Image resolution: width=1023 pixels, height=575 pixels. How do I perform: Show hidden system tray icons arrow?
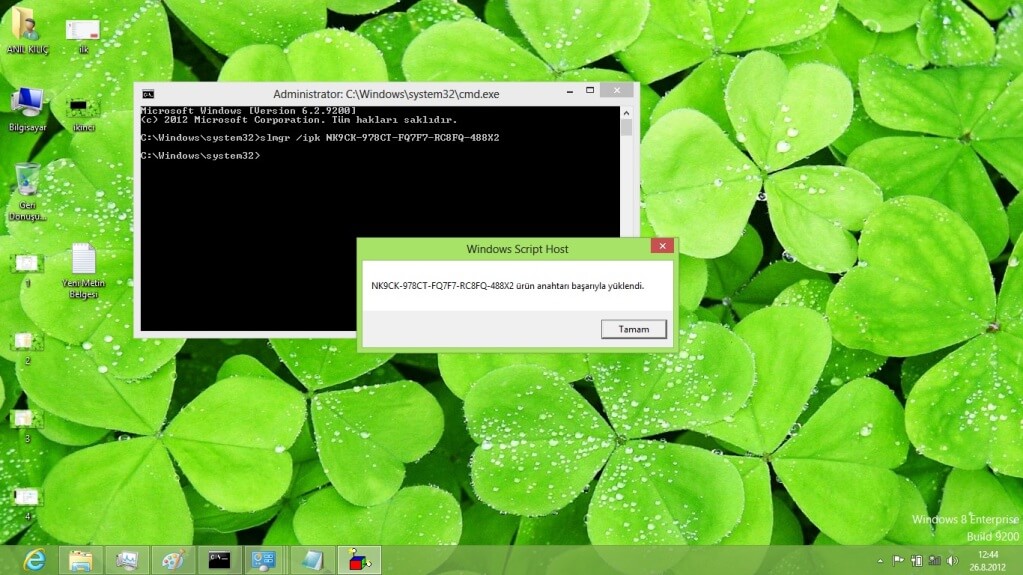coord(880,561)
